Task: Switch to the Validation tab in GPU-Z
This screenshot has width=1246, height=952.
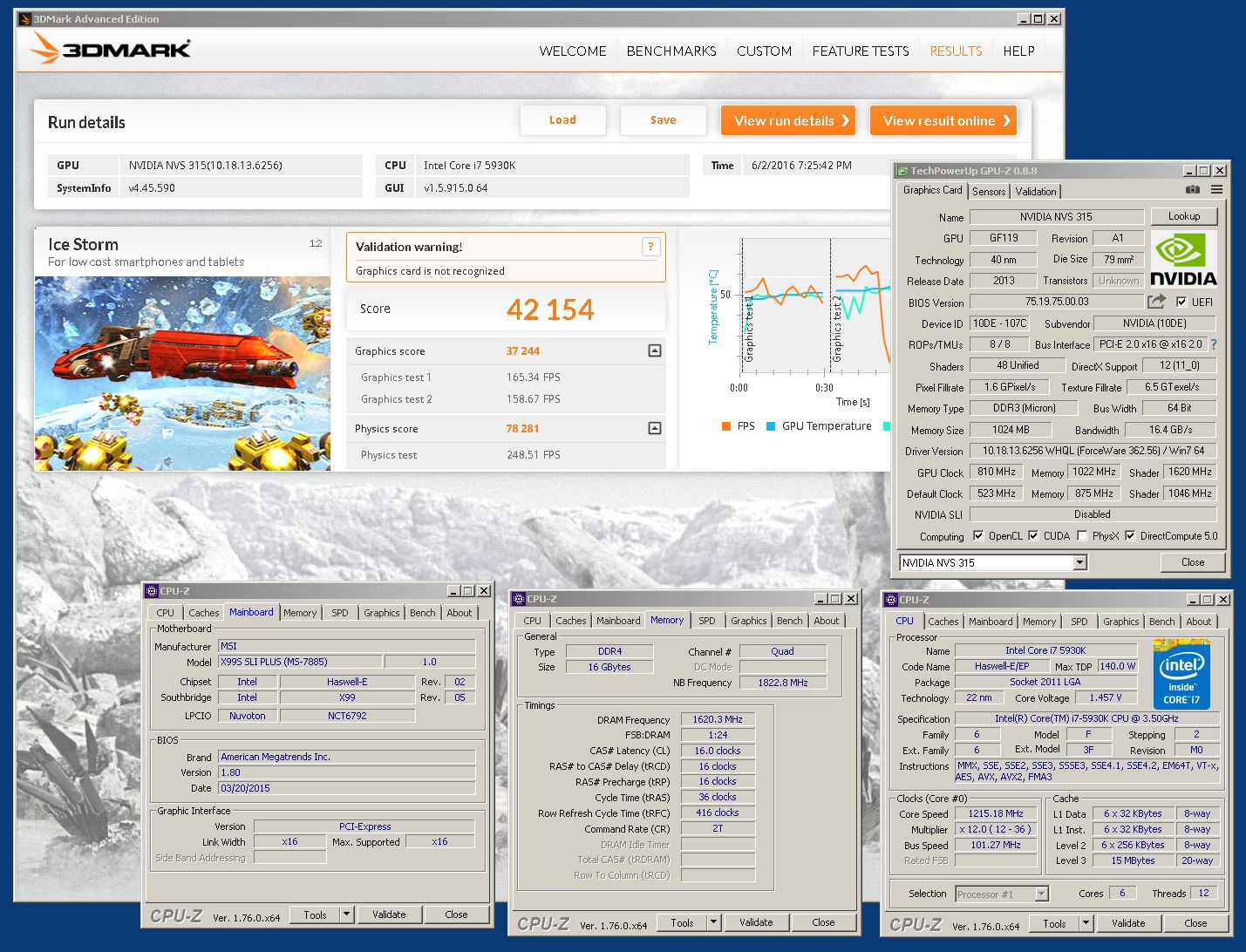Action: pos(1036,192)
